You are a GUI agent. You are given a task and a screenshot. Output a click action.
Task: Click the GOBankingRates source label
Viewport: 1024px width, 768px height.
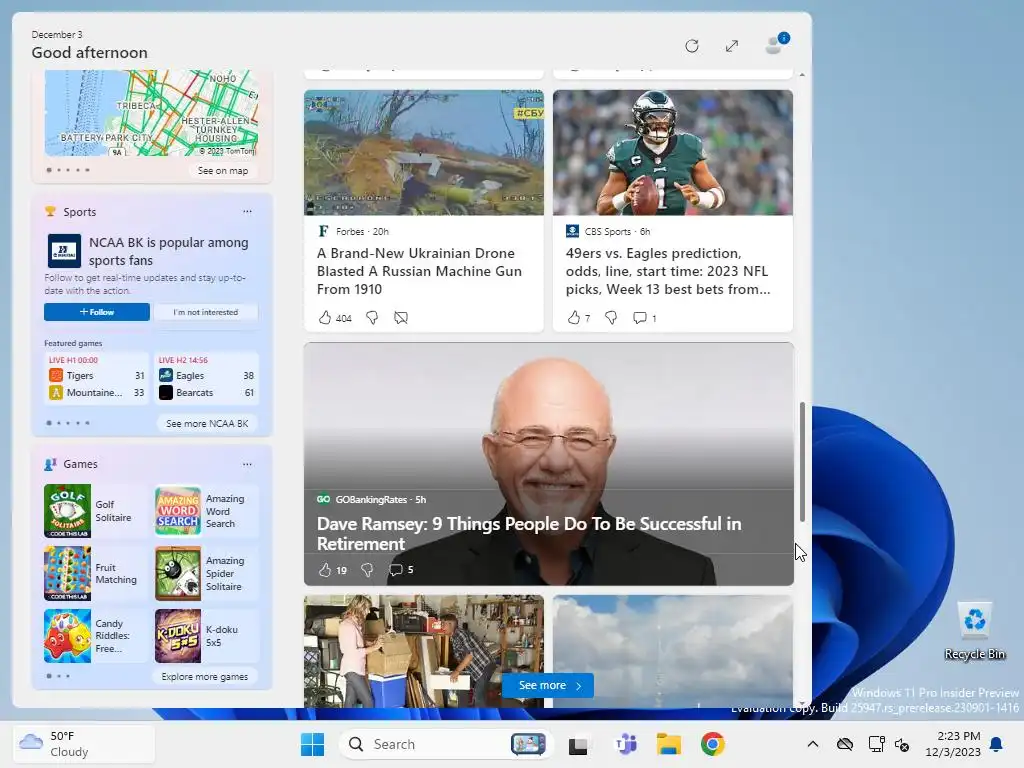tap(371, 500)
